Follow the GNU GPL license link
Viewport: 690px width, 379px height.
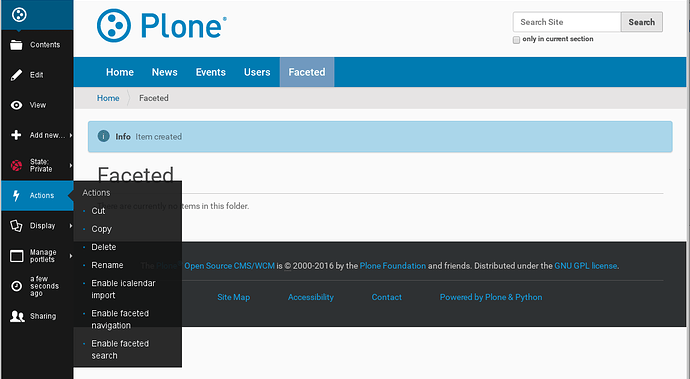[585, 266]
